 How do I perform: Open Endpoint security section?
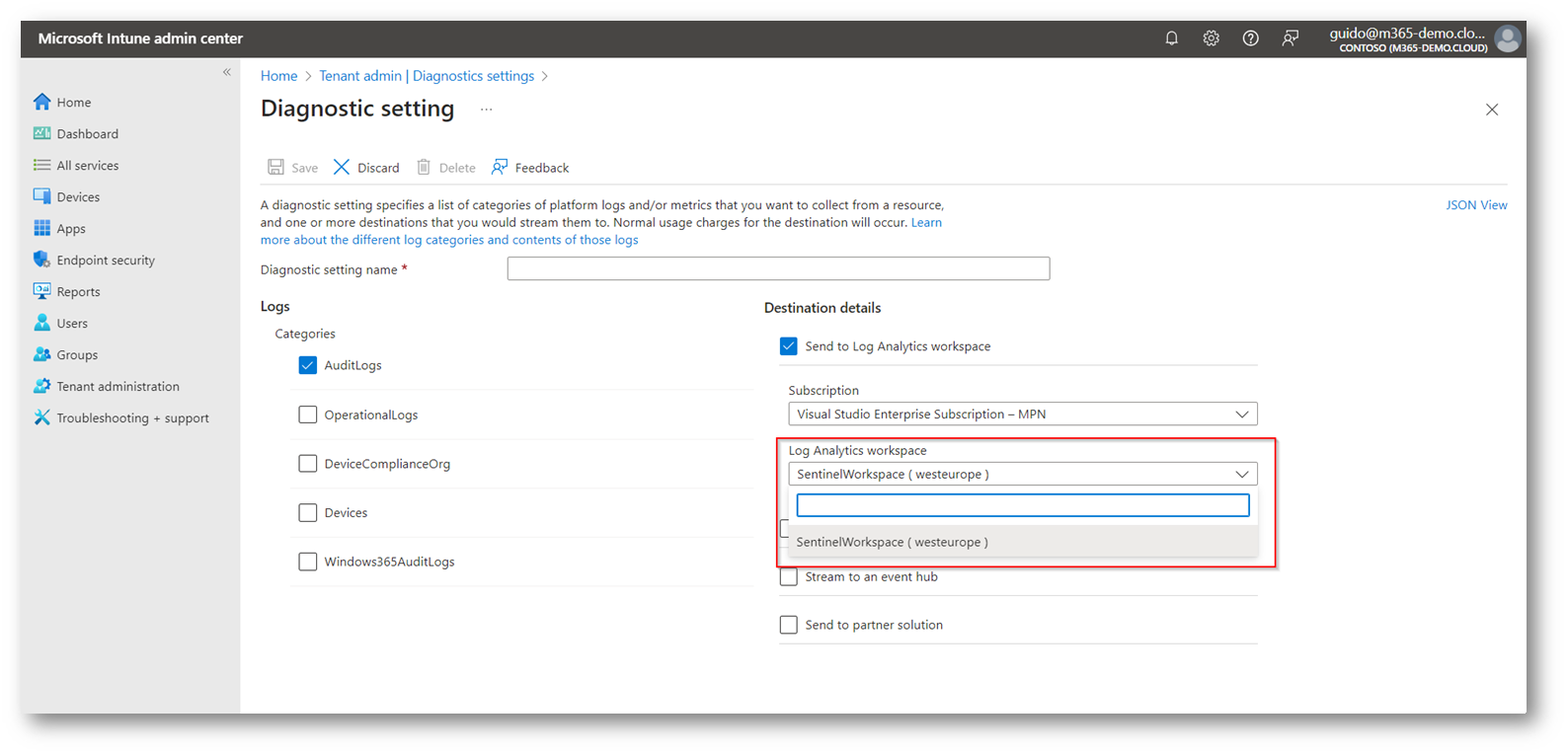106,260
